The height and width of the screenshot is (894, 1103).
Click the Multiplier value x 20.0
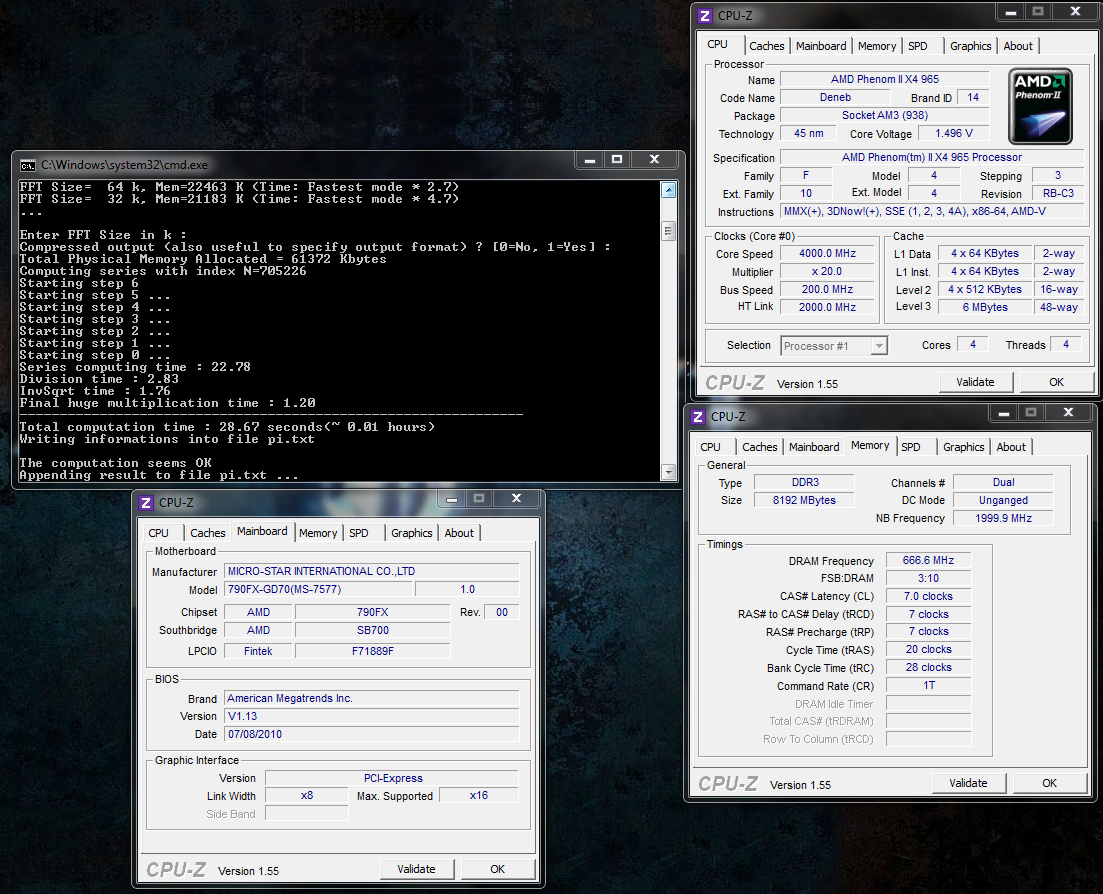click(x=827, y=272)
